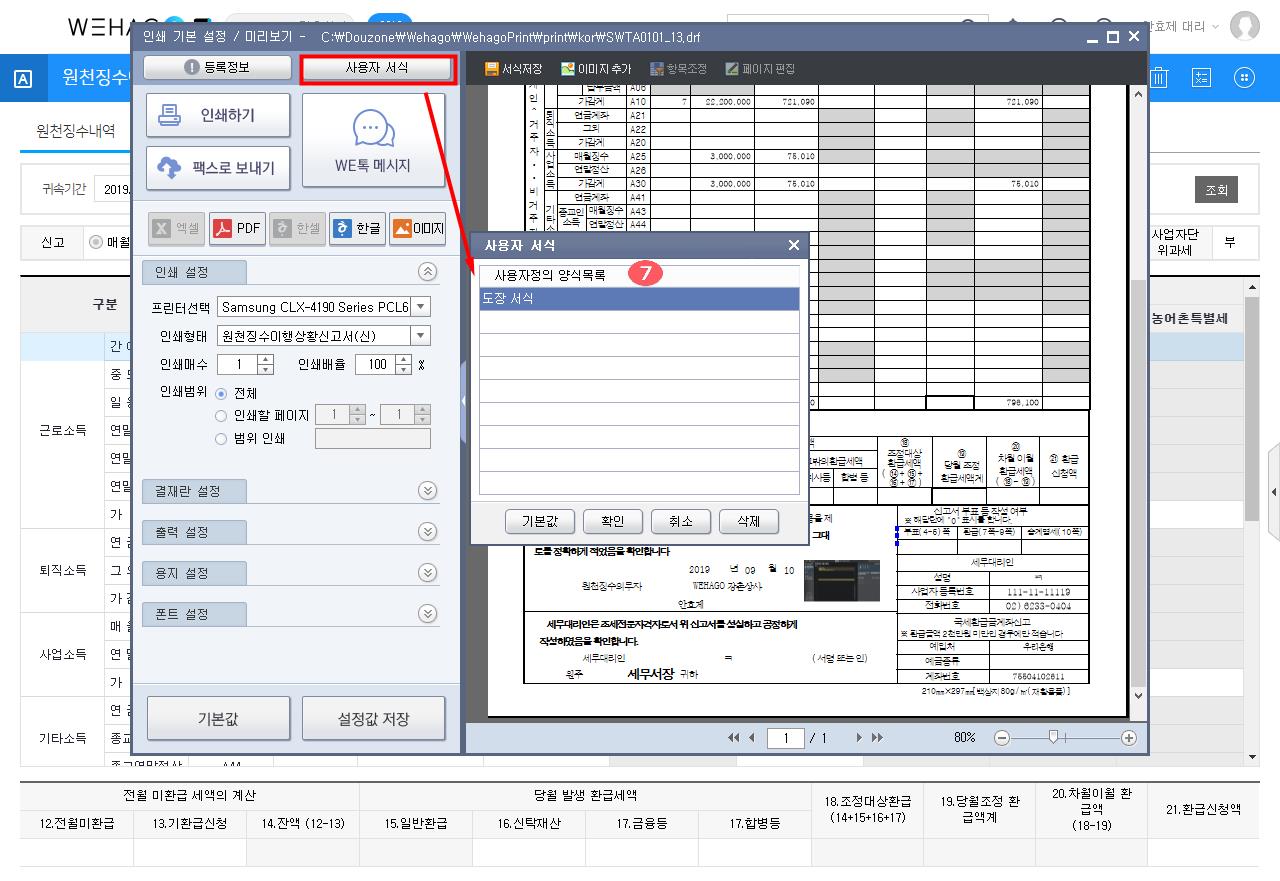Select 도장 서식 in the list
1280x881 pixels.
(639, 299)
